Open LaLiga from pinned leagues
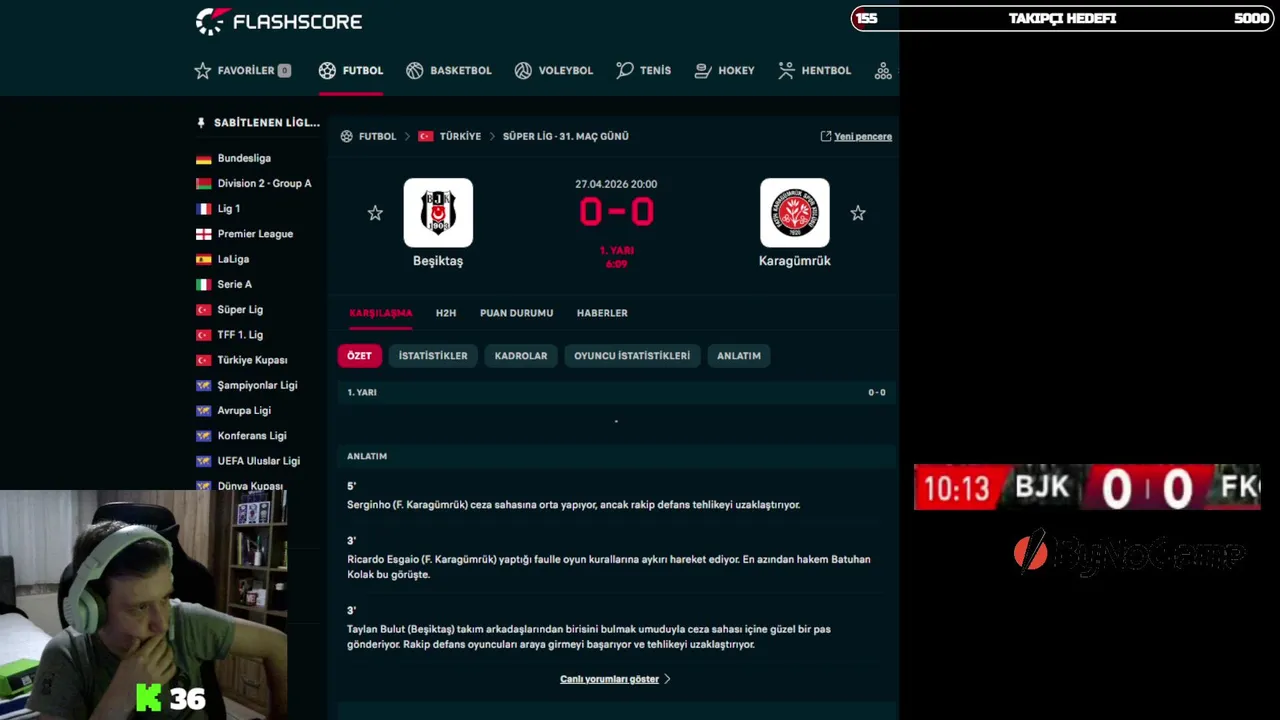The height and width of the screenshot is (720, 1280). [x=223, y=259]
